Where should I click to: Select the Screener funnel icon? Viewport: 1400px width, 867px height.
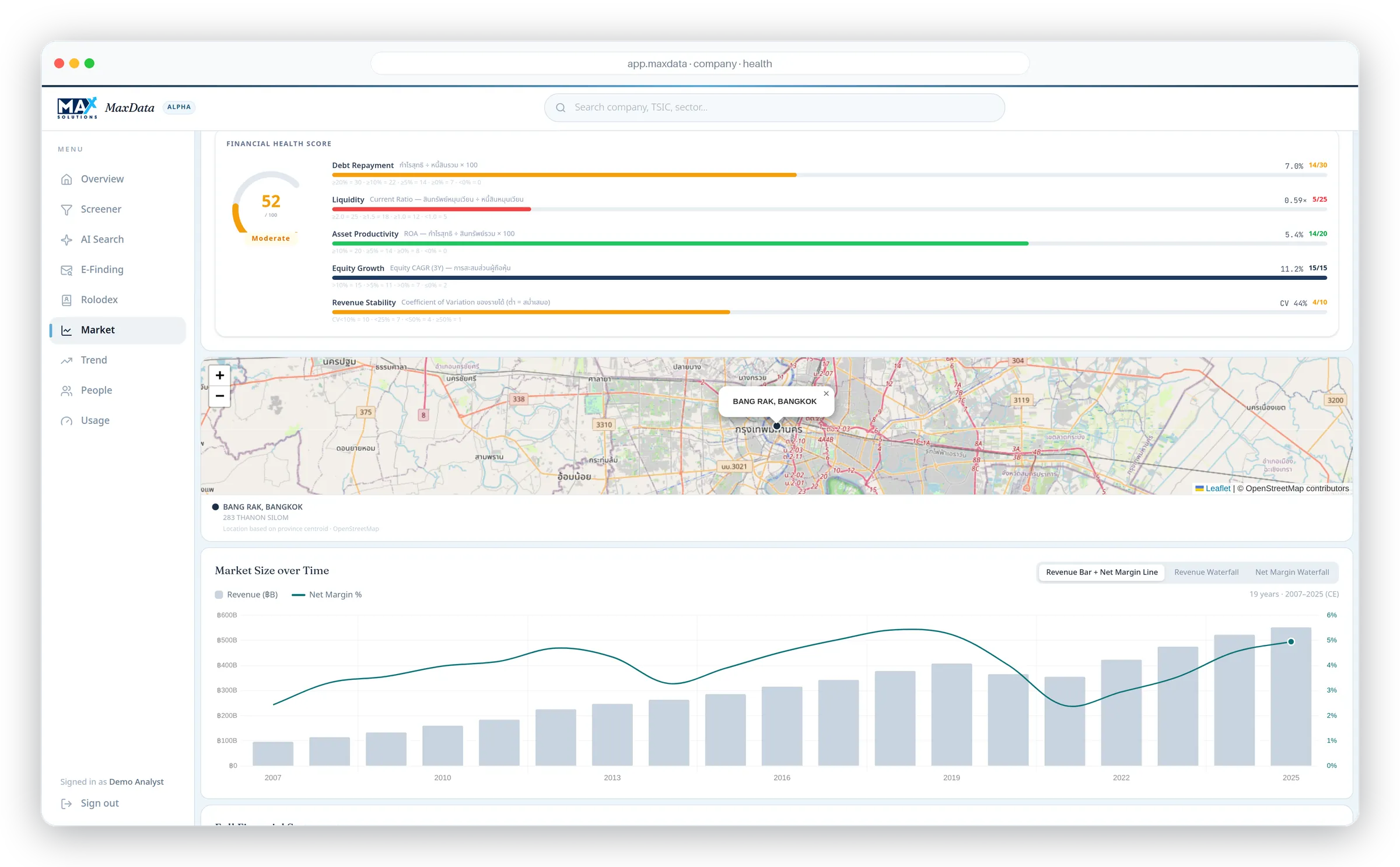pyautogui.click(x=66, y=209)
